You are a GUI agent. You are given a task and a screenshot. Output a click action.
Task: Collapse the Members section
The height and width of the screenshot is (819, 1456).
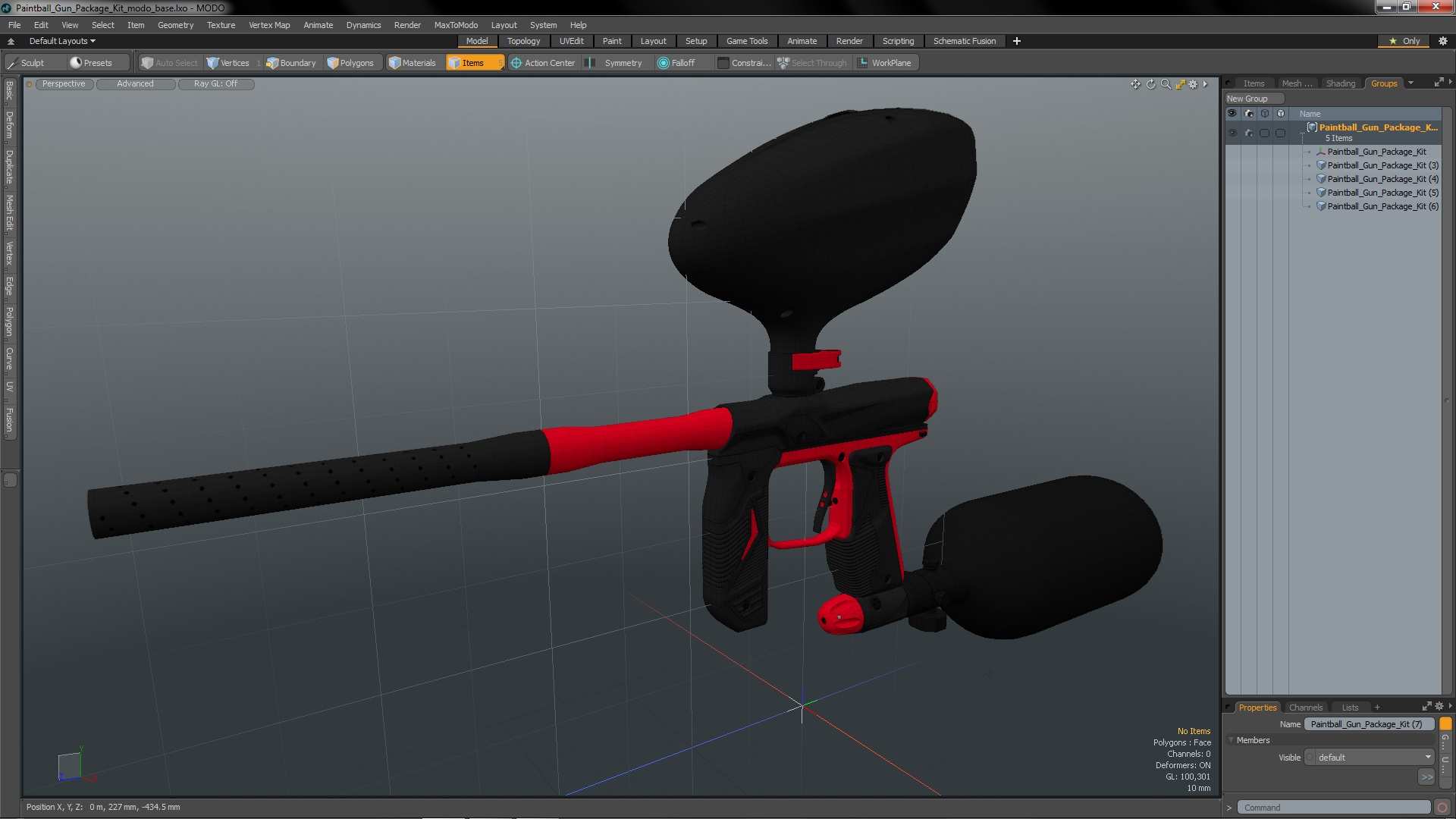(x=1232, y=740)
